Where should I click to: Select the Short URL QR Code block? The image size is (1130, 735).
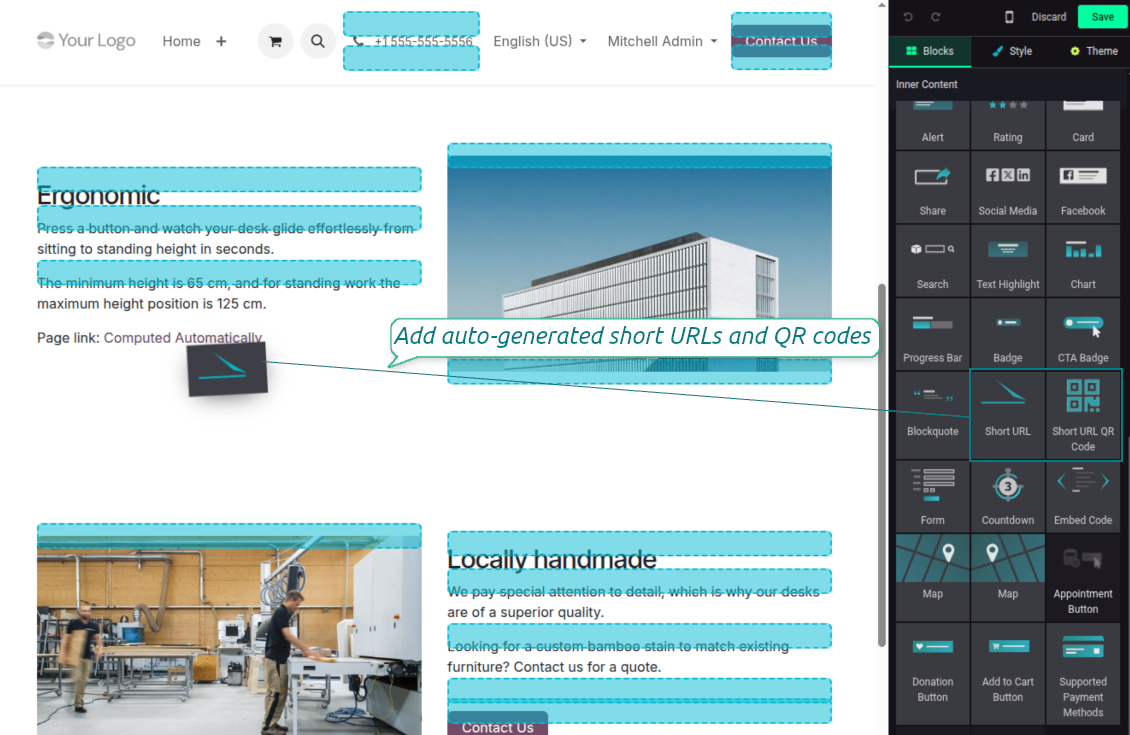pyautogui.click(x=1083, y=414)
